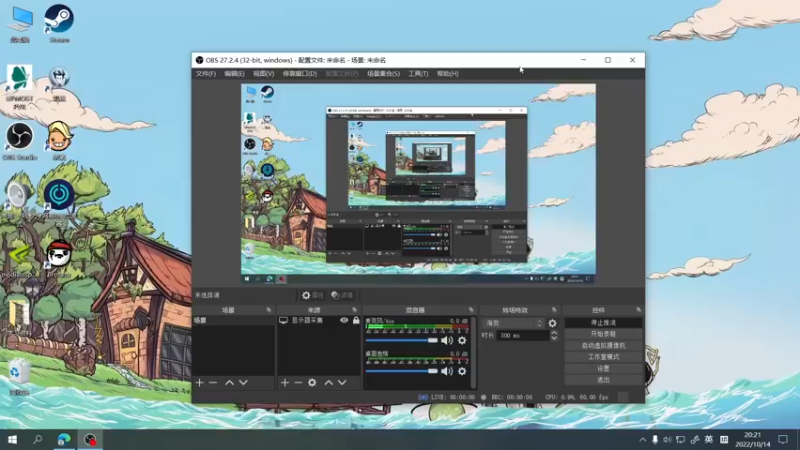Open the 文件(F) File menu
Viewport: 800px width, 450px height.
tap(206, 73)
